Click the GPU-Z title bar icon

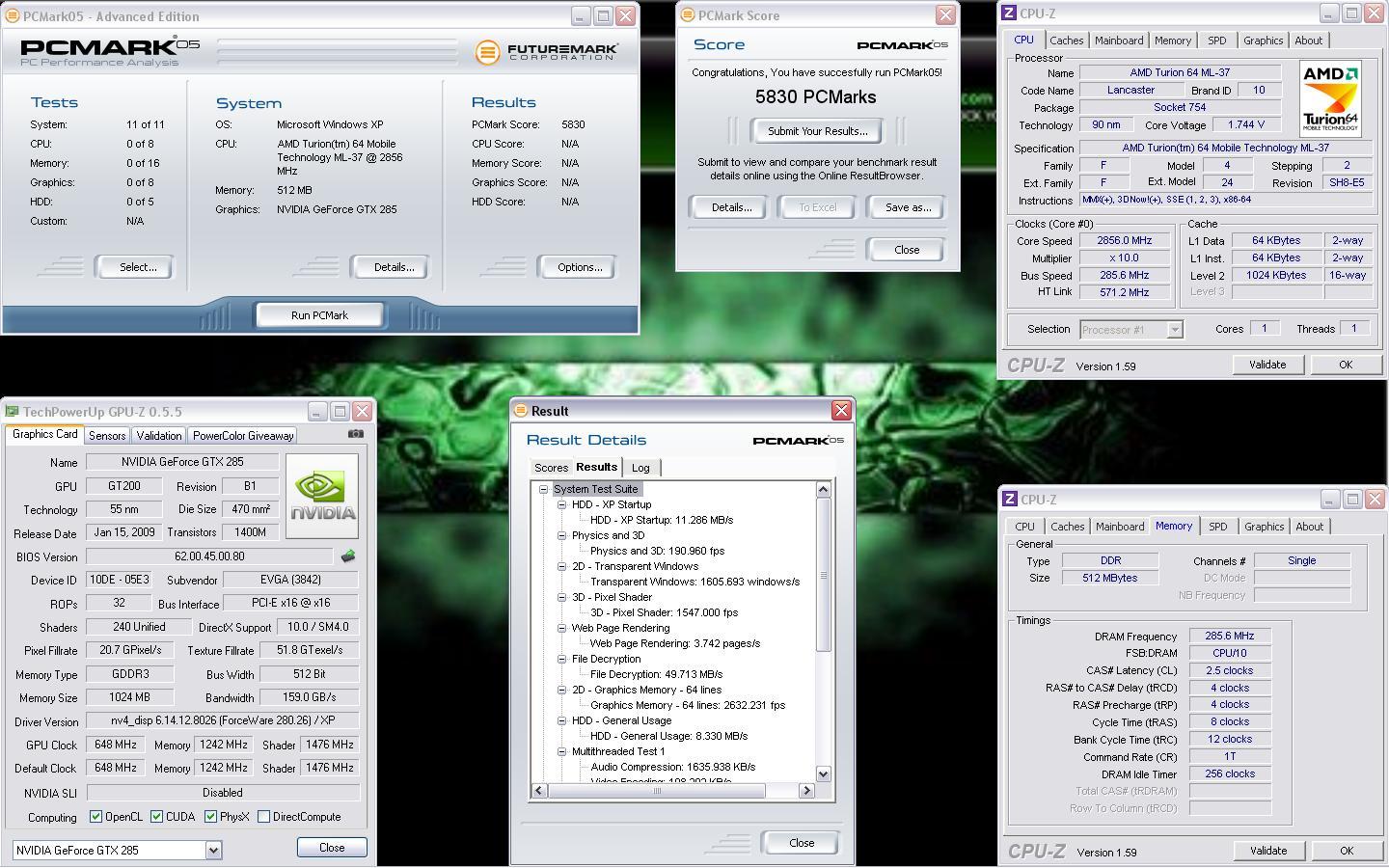(x=13, y=412)
